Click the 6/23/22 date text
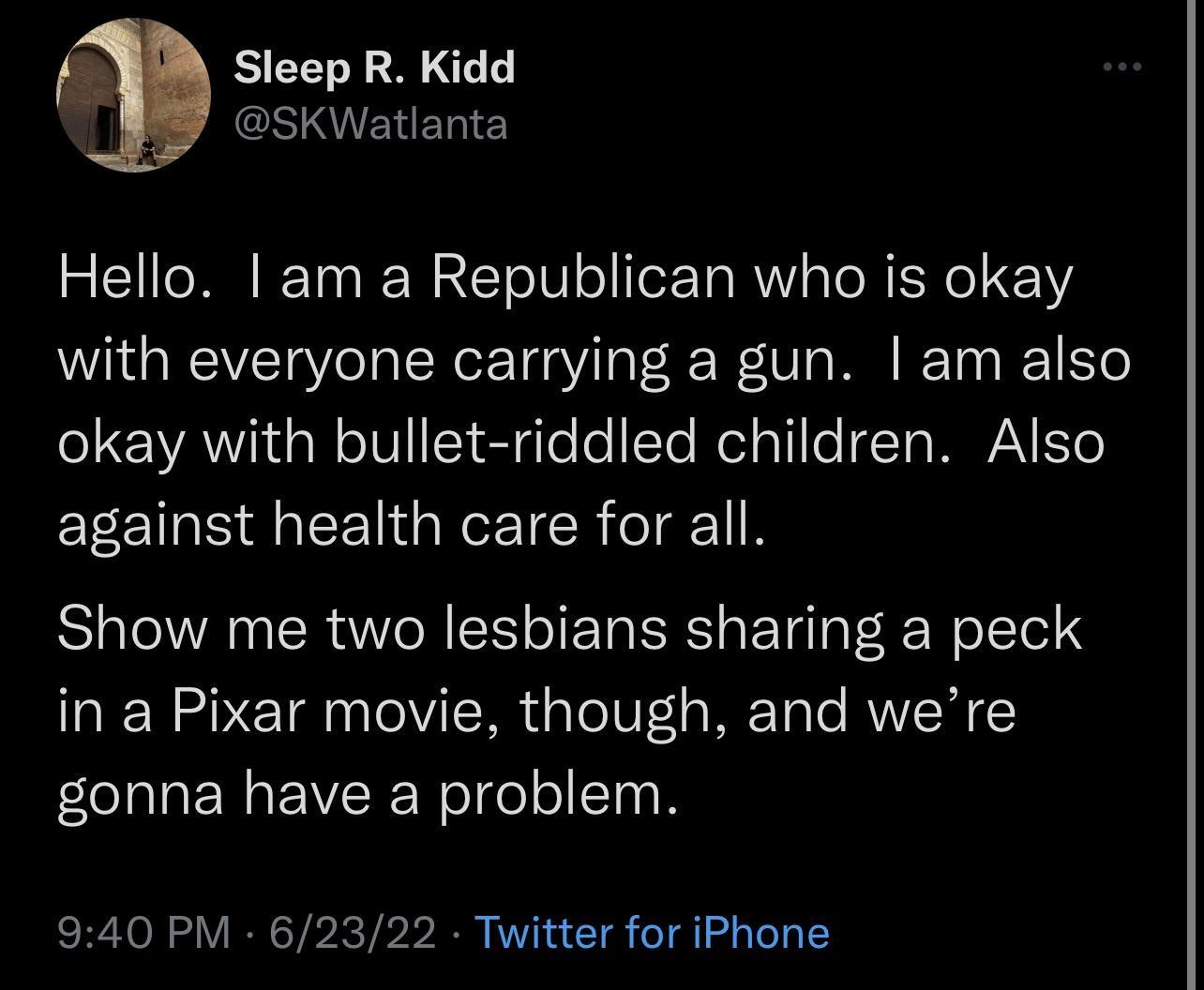Viewport: 1204px width, 990px height. 354,933
